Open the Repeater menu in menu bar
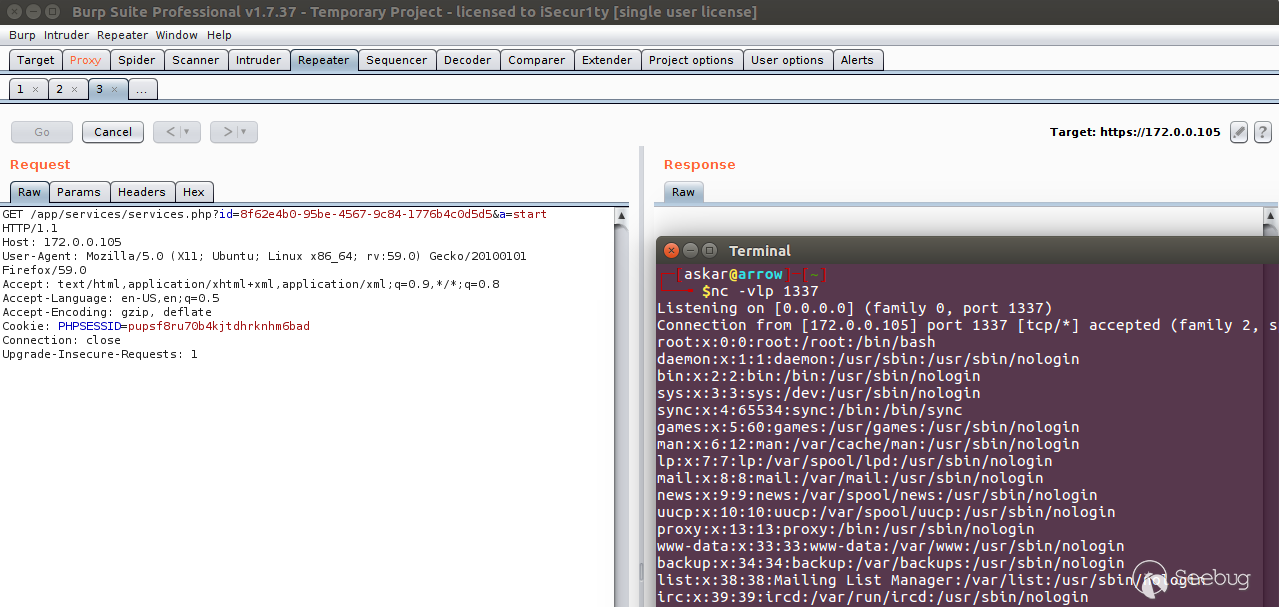The width and height of the screenshot is (1279, 607). (x=122, y=35)
